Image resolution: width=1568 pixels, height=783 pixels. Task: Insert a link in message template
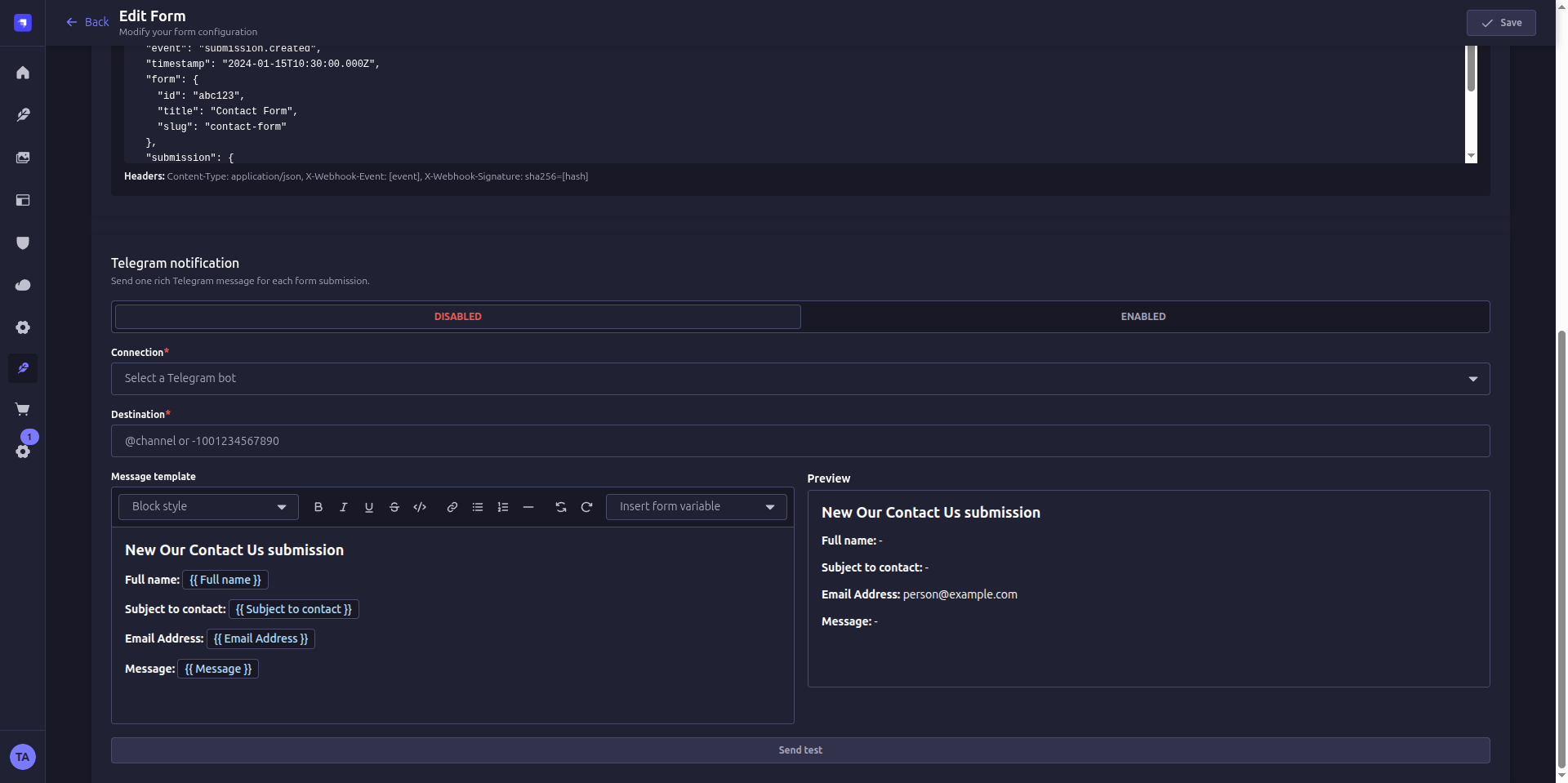pos(452,507)
